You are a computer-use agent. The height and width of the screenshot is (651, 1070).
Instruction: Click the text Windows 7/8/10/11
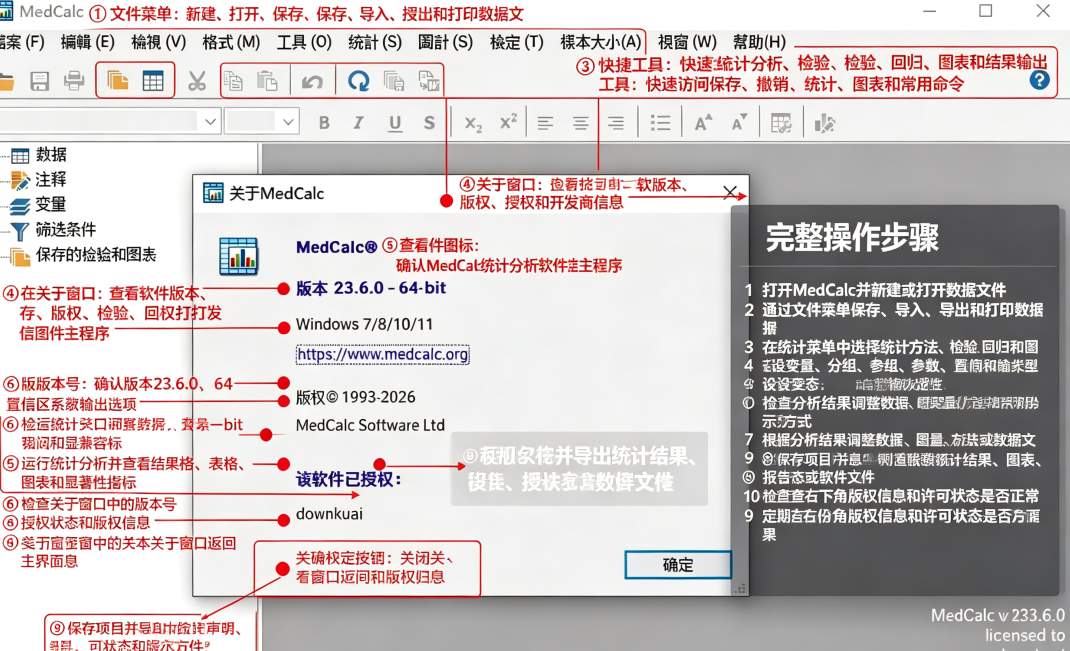click(x=364, y=324)
